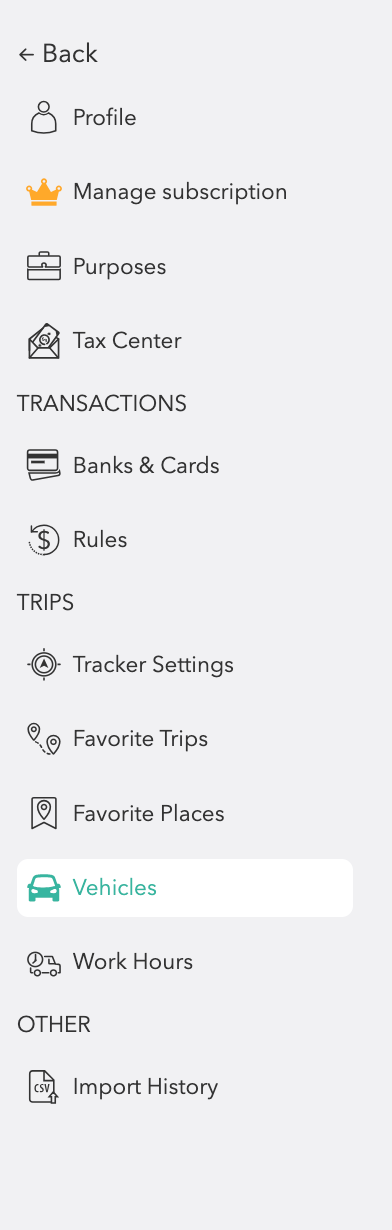Open the Import History label
Viewport: 392px width, 1230px height.
145,1087
